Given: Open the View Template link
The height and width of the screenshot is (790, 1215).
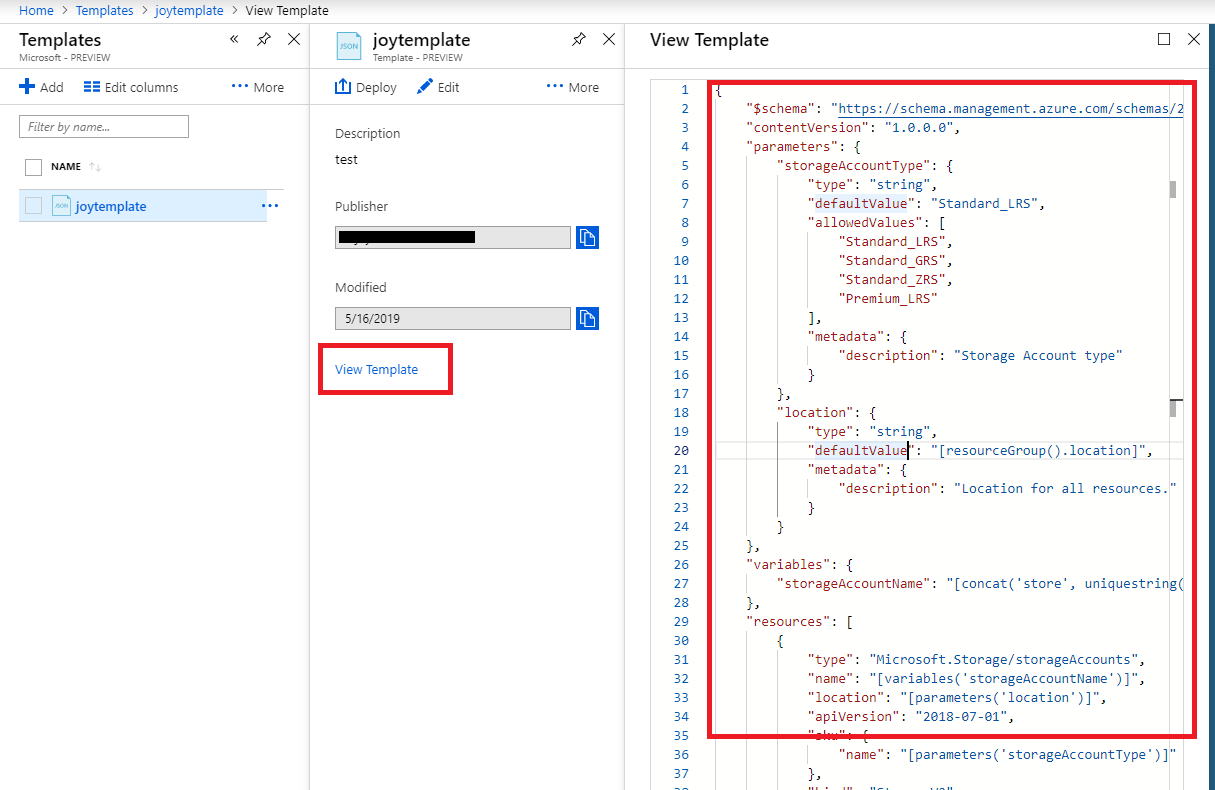Looking at the screenshot, I should pyautogui.click(x=377, y=369).
